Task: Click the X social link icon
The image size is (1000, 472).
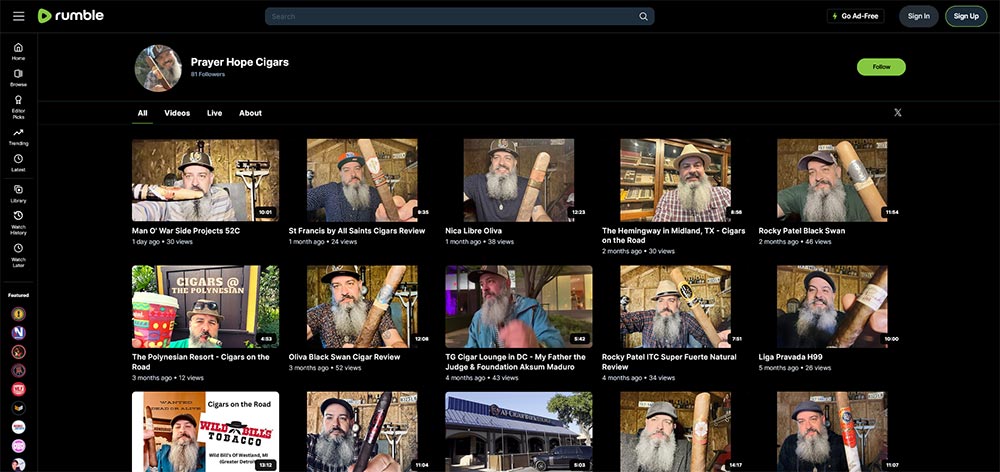Action: tap(897, 113)
